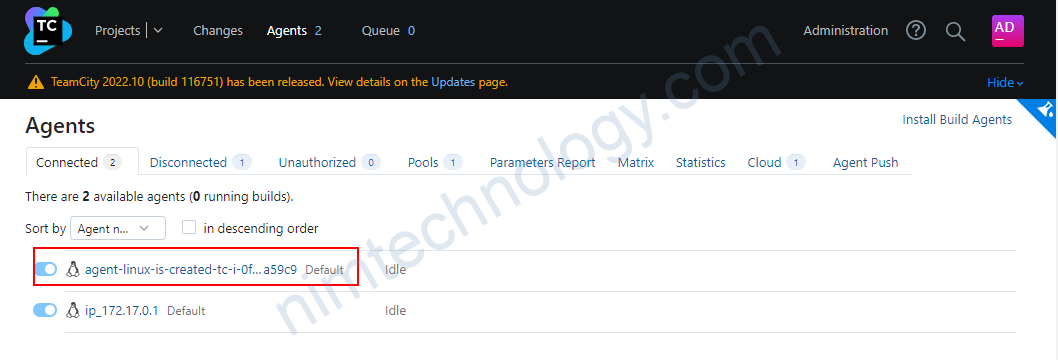The width and height of the screenshot is (1058, 360).
Task: Click the 'There are 2 available agents' text
Action: [x=159, y=197]
